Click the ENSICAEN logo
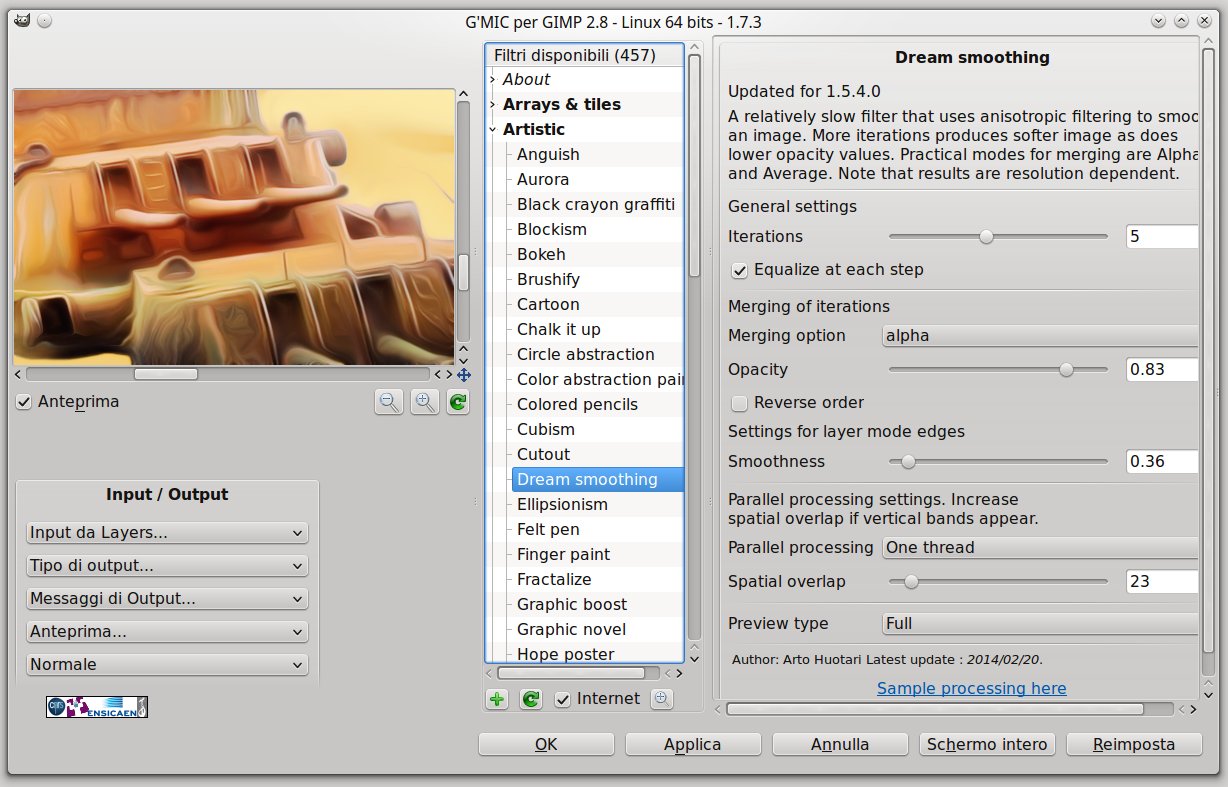 pos(97,707)
